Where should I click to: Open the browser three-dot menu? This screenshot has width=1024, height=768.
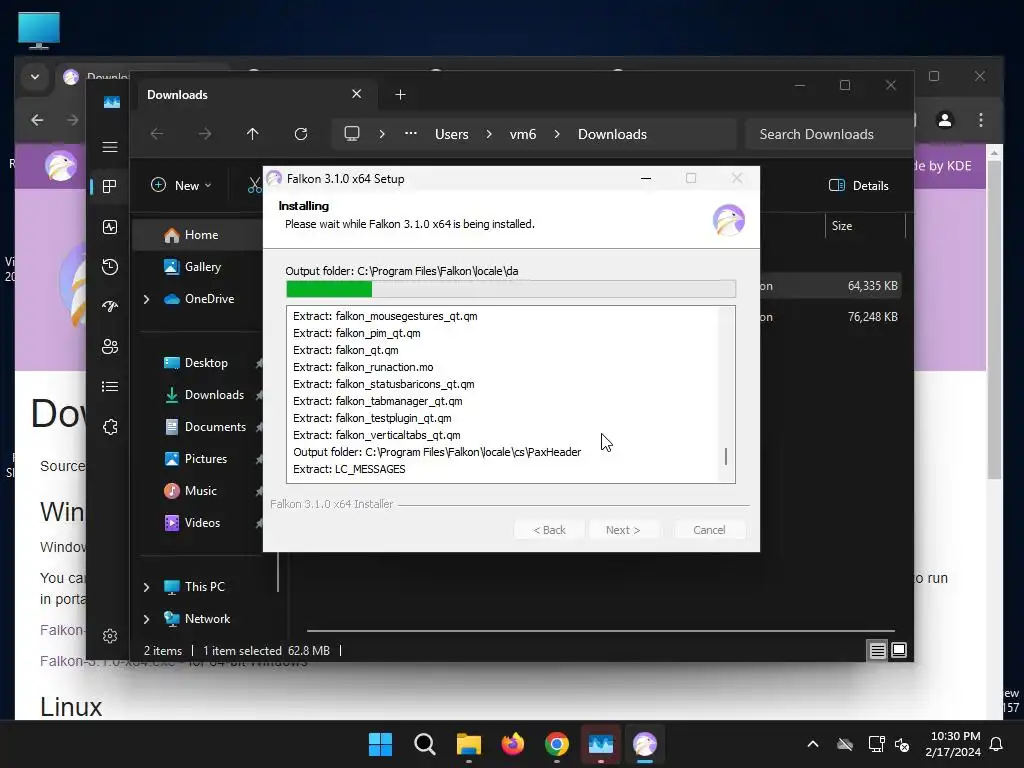[980, 120]
